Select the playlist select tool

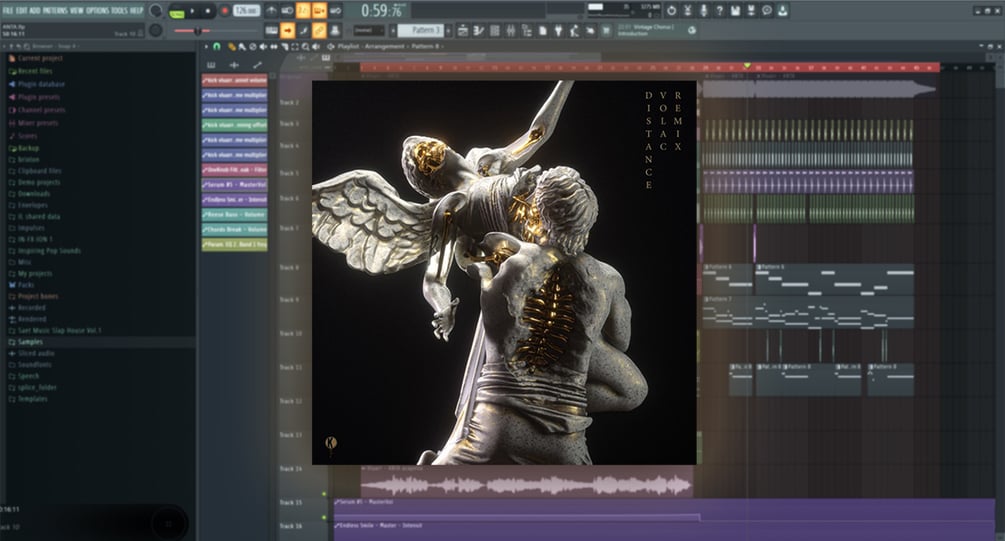pos(295,46)
